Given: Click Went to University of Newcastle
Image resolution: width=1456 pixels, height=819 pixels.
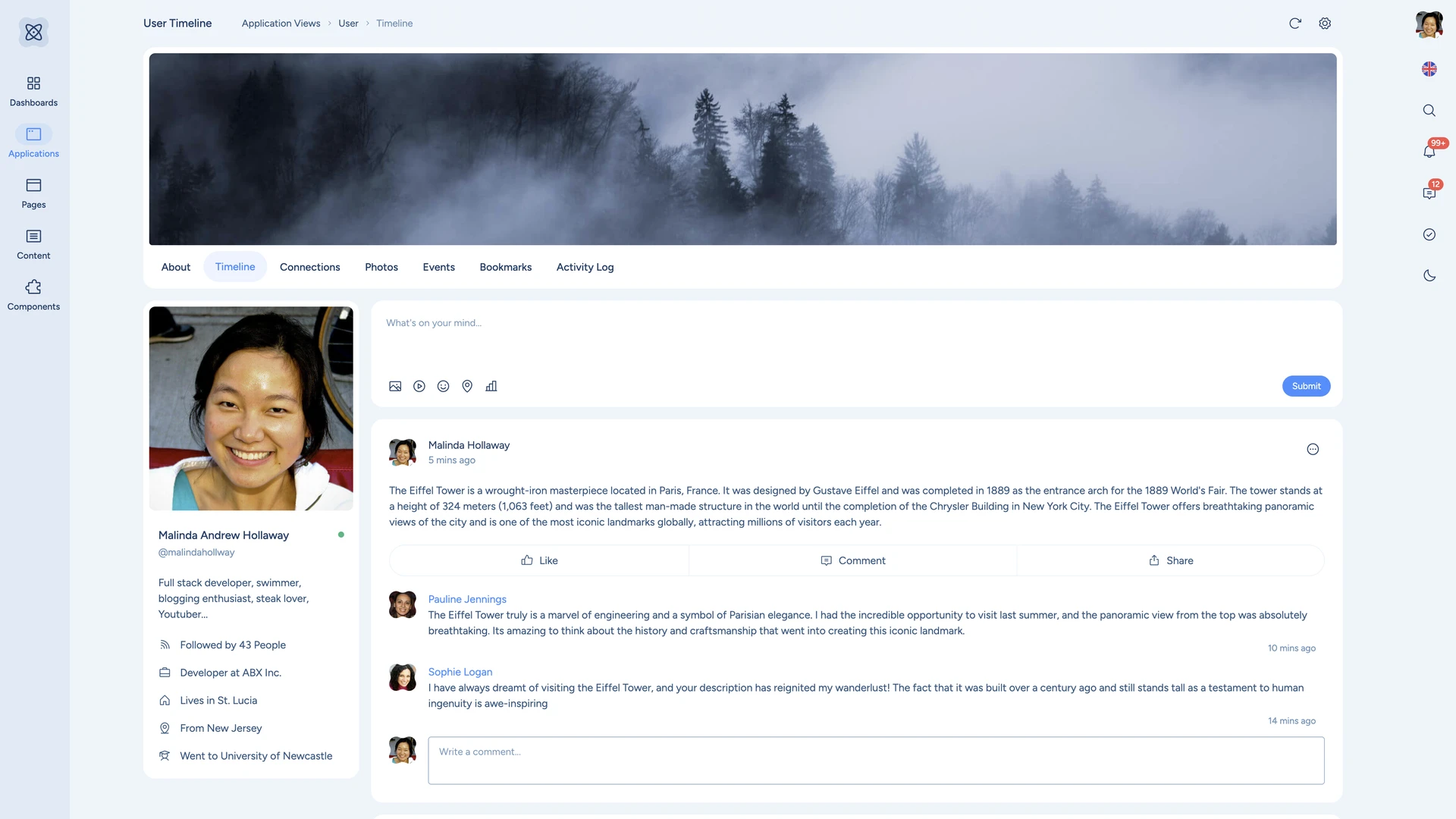Looking at the screenshot, I should tap(256, 756).
